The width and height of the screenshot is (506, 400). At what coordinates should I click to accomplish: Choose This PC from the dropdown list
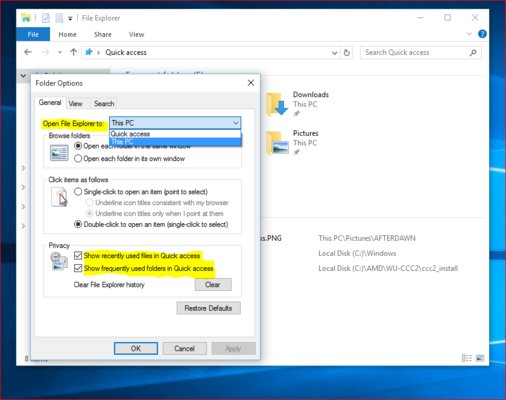pos(175,142)
